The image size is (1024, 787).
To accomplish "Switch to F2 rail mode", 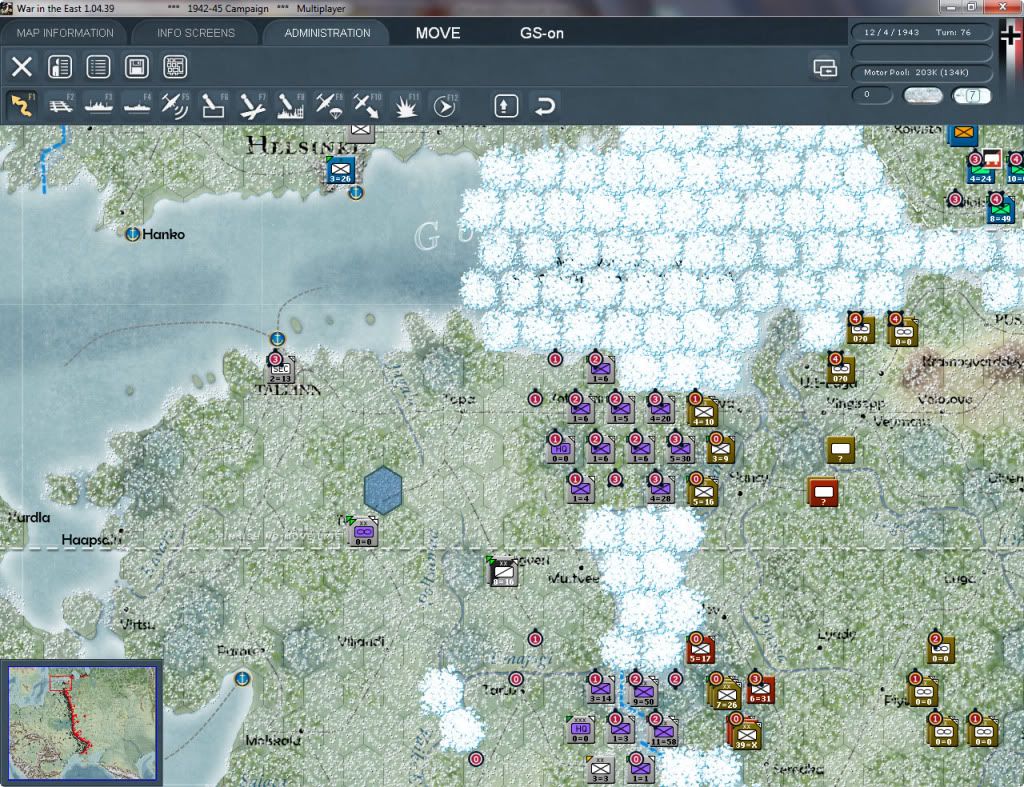I will coord(61,105).
